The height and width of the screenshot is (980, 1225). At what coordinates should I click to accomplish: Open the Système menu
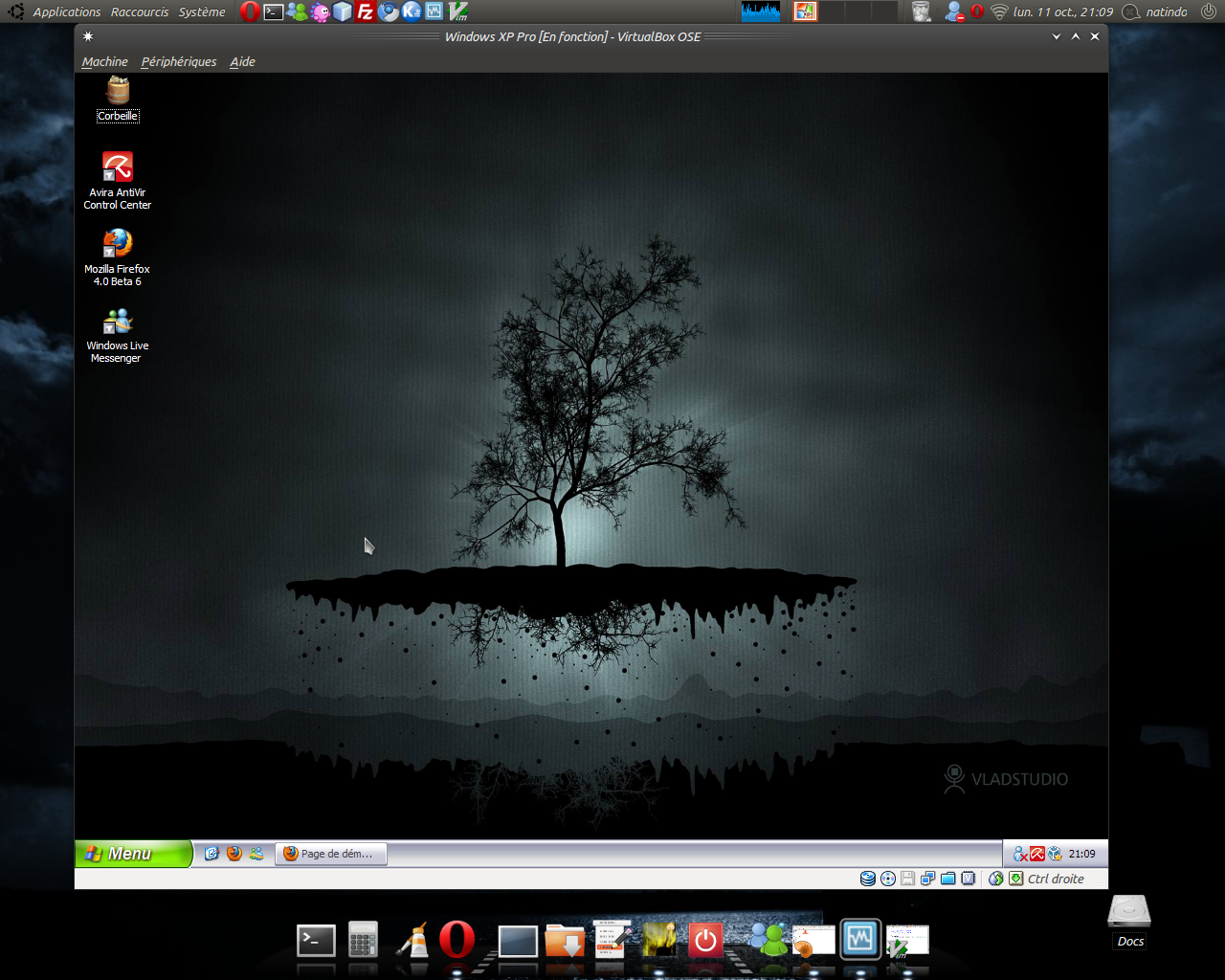202,11
